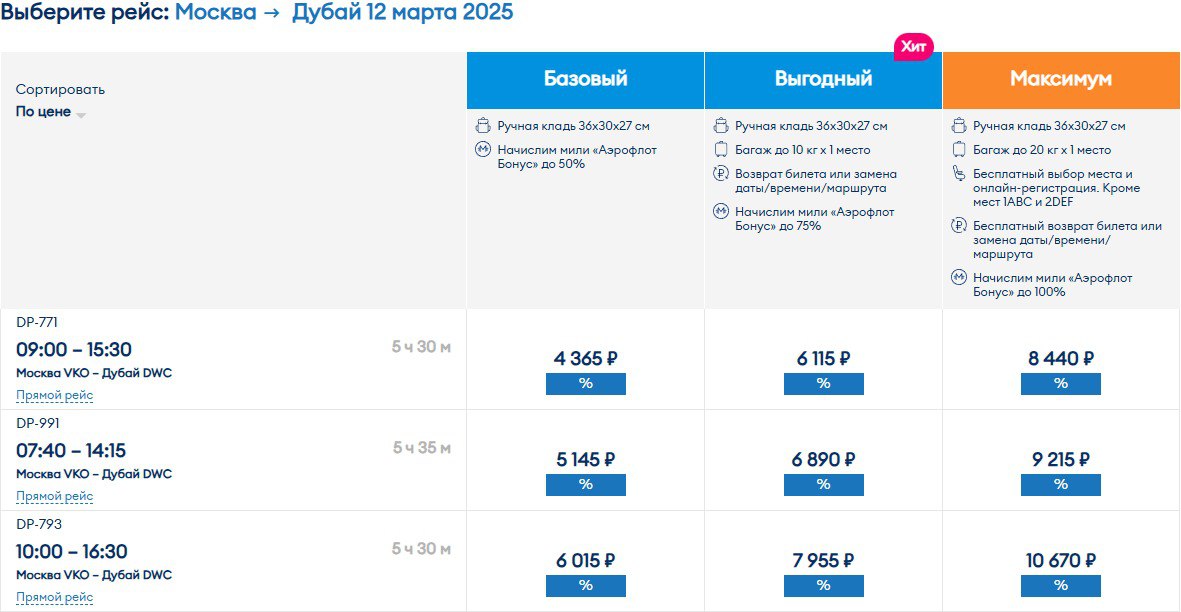Click Москва → Дубай route heading link
The image size is (1181, 612).
click(344, 12)
